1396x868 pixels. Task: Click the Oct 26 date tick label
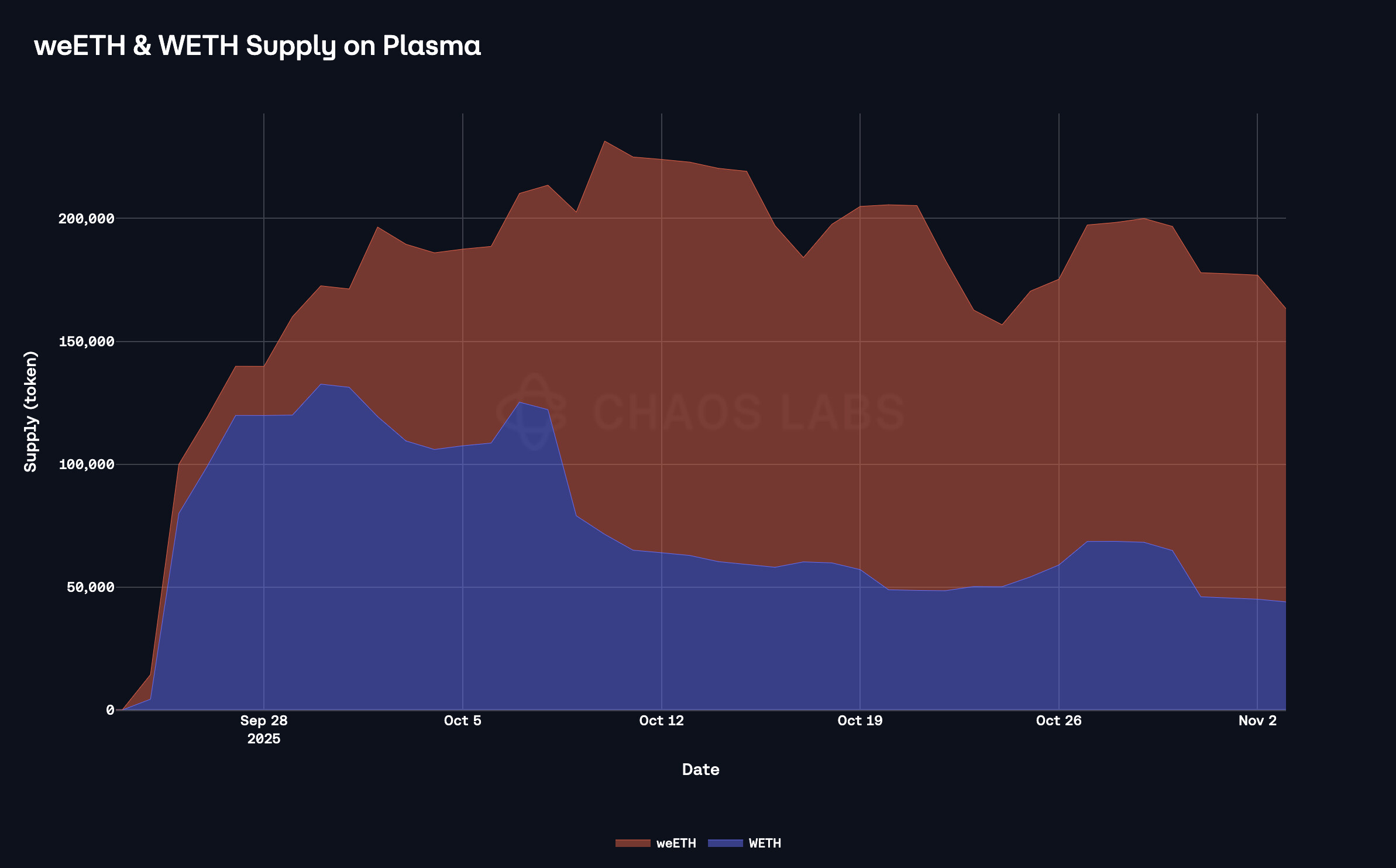[x=1058, y=721]
